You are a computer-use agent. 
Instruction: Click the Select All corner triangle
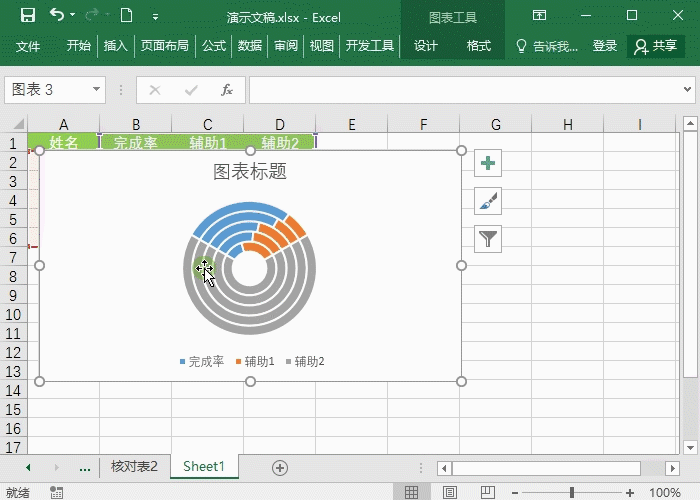click(x=17, y=124)
